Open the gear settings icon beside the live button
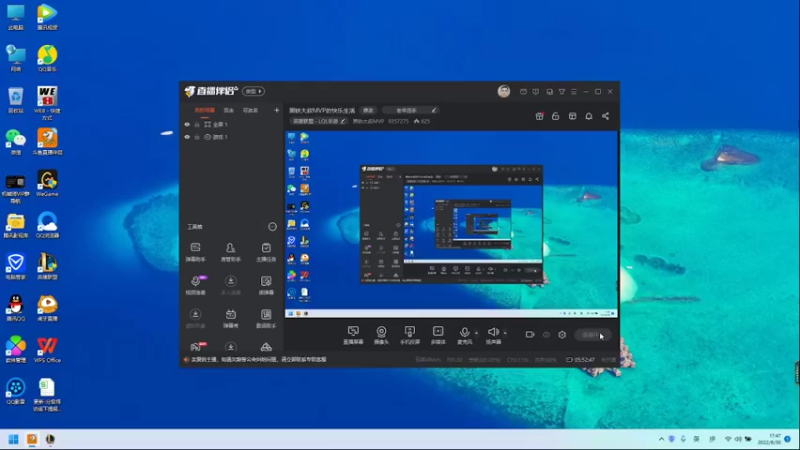800x450 pixels. (x=562, y=335)
